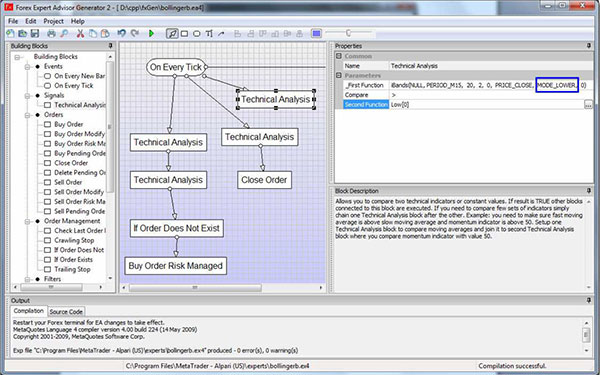This screenshot has width=600, height=375.
Task: Click the Buy Order Risk Managed block
Action: point(175,266)
